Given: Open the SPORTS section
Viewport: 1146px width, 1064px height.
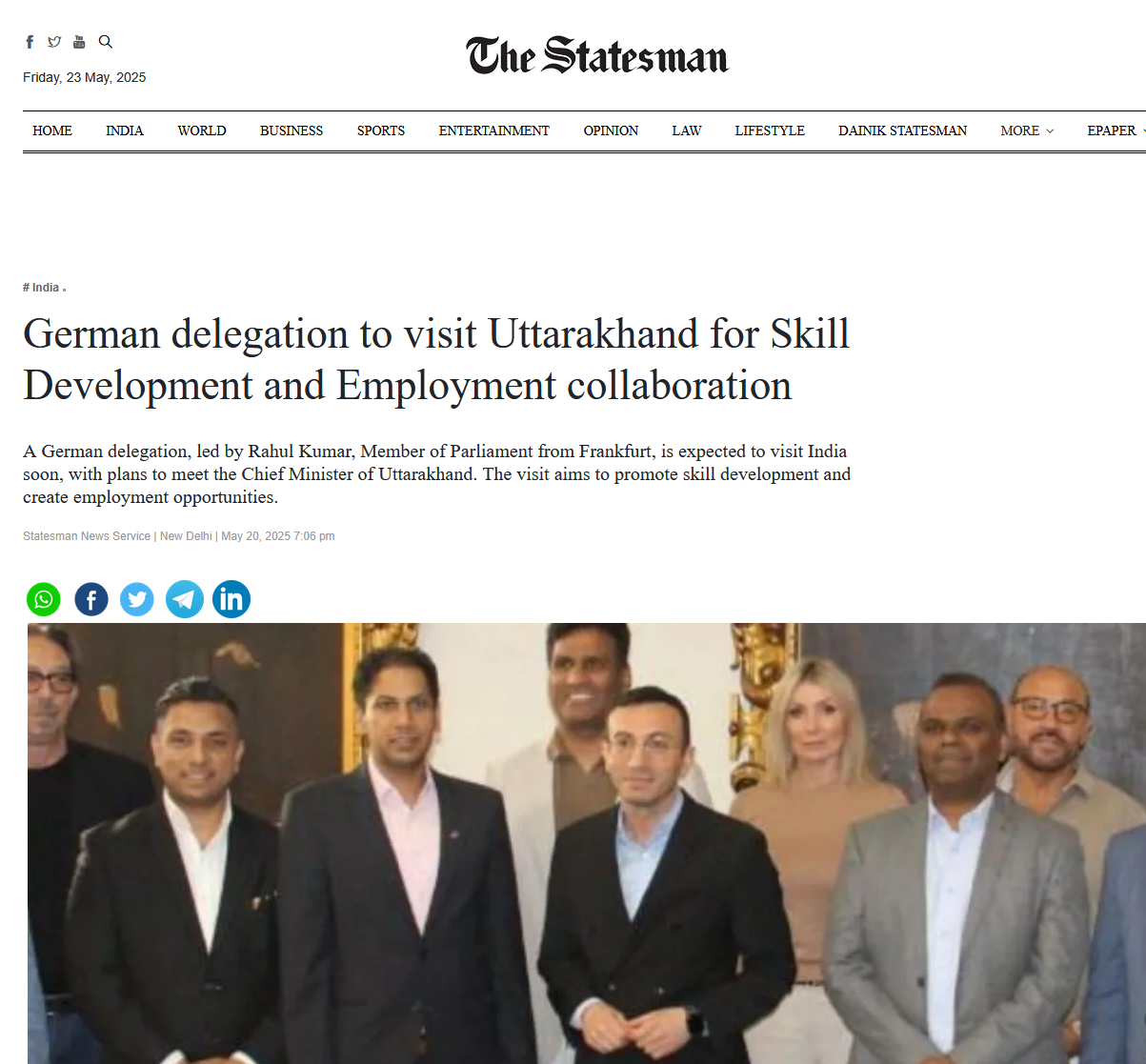Looking at the screenshot, I should [x=381, y=130].
